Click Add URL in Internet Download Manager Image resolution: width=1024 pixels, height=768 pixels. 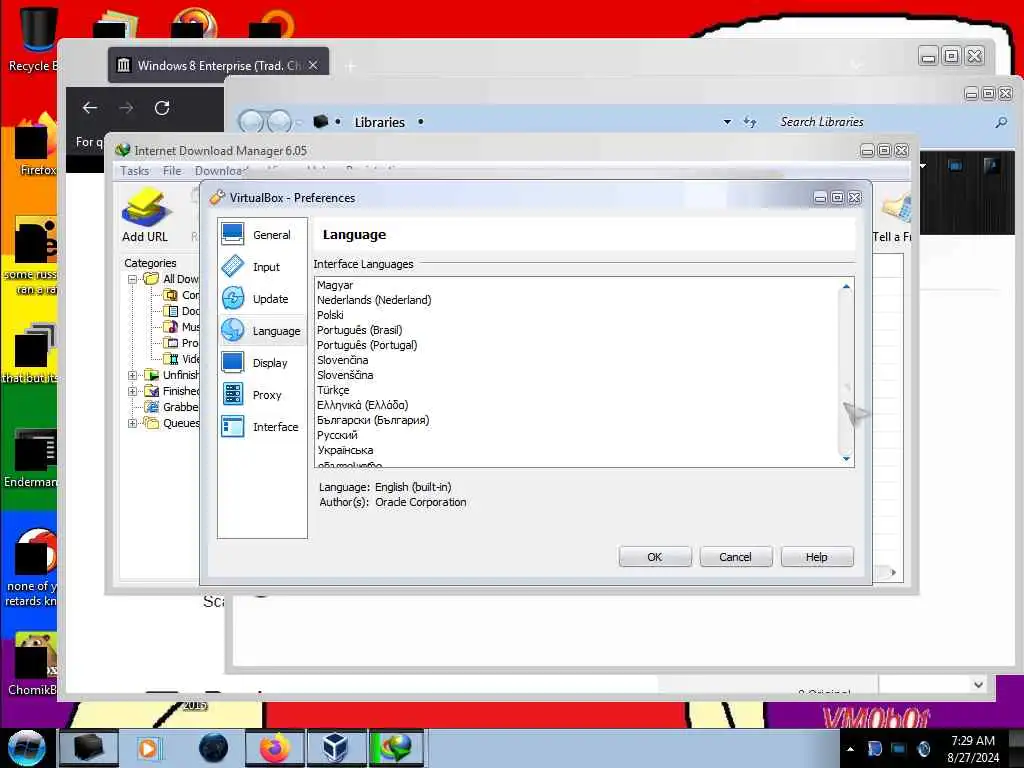pyautogui.click(x=145, y=216)
